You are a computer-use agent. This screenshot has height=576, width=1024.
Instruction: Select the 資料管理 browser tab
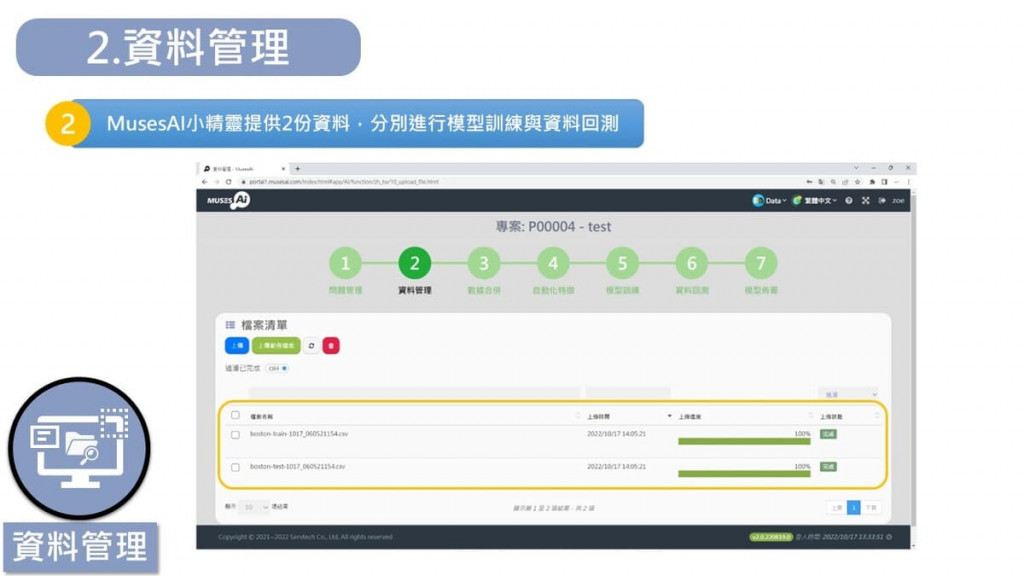pyautogui.click(x=243, y=168)
